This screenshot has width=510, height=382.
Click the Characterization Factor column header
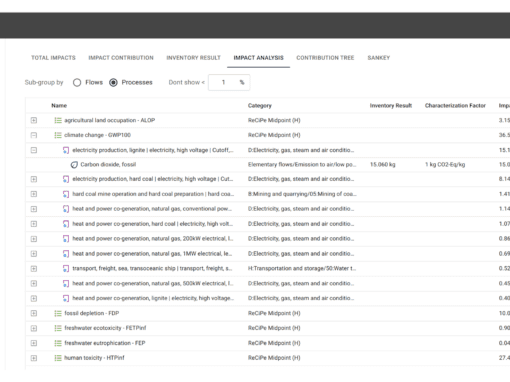tap(455, 106)
